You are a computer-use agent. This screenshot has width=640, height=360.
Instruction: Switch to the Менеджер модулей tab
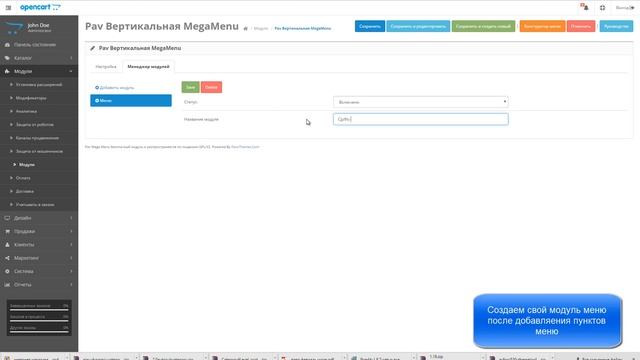149,67
